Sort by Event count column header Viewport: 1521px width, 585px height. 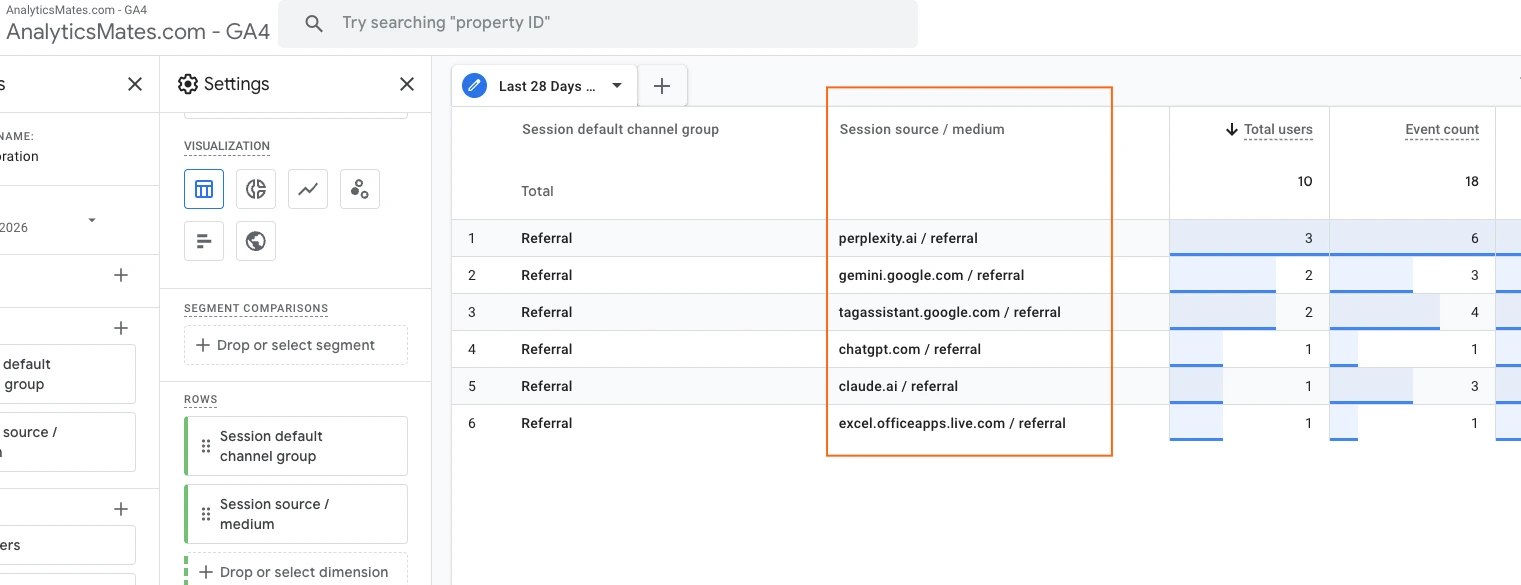click(x=1442, y=129)
